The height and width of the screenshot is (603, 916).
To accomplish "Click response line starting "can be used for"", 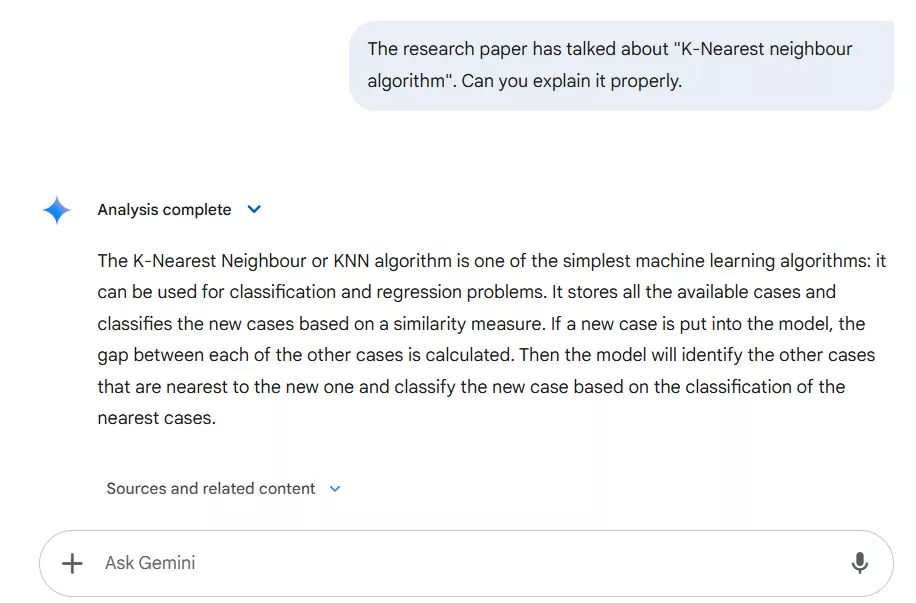I will point(467,292).
